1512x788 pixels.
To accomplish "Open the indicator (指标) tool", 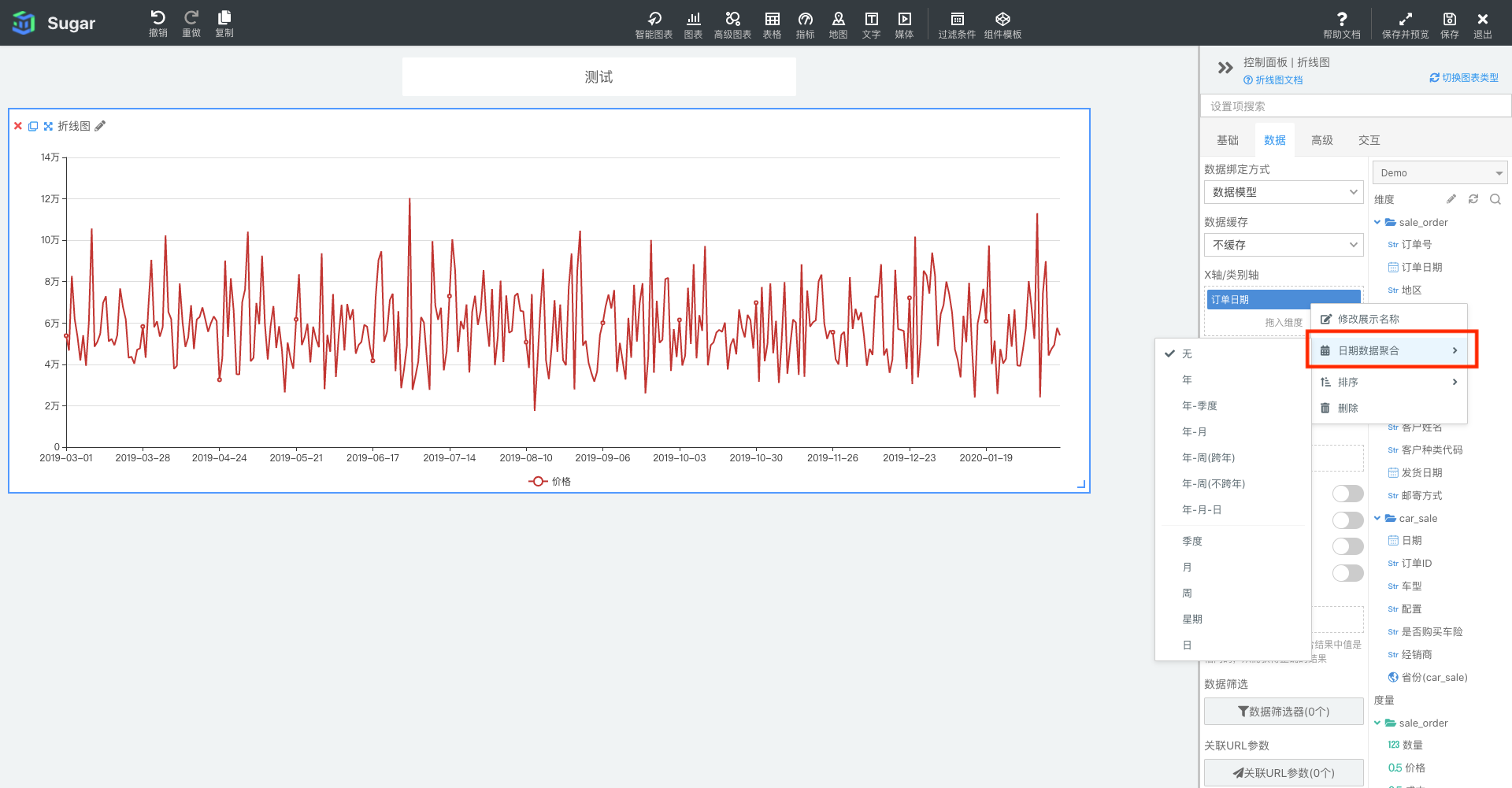I will (805, 24).
